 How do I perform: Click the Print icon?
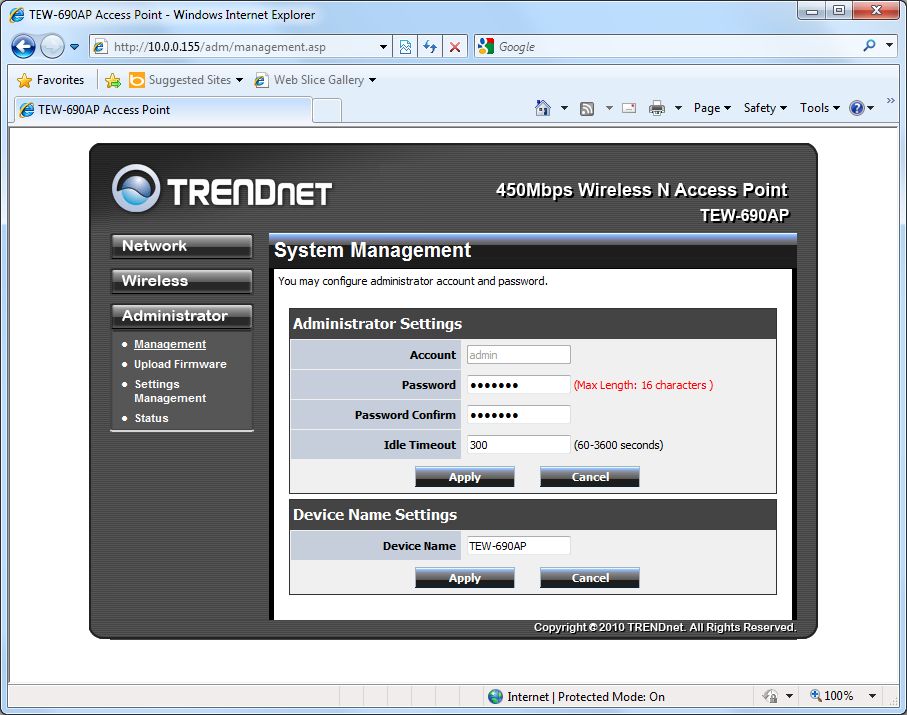click(x=657, y=108)
